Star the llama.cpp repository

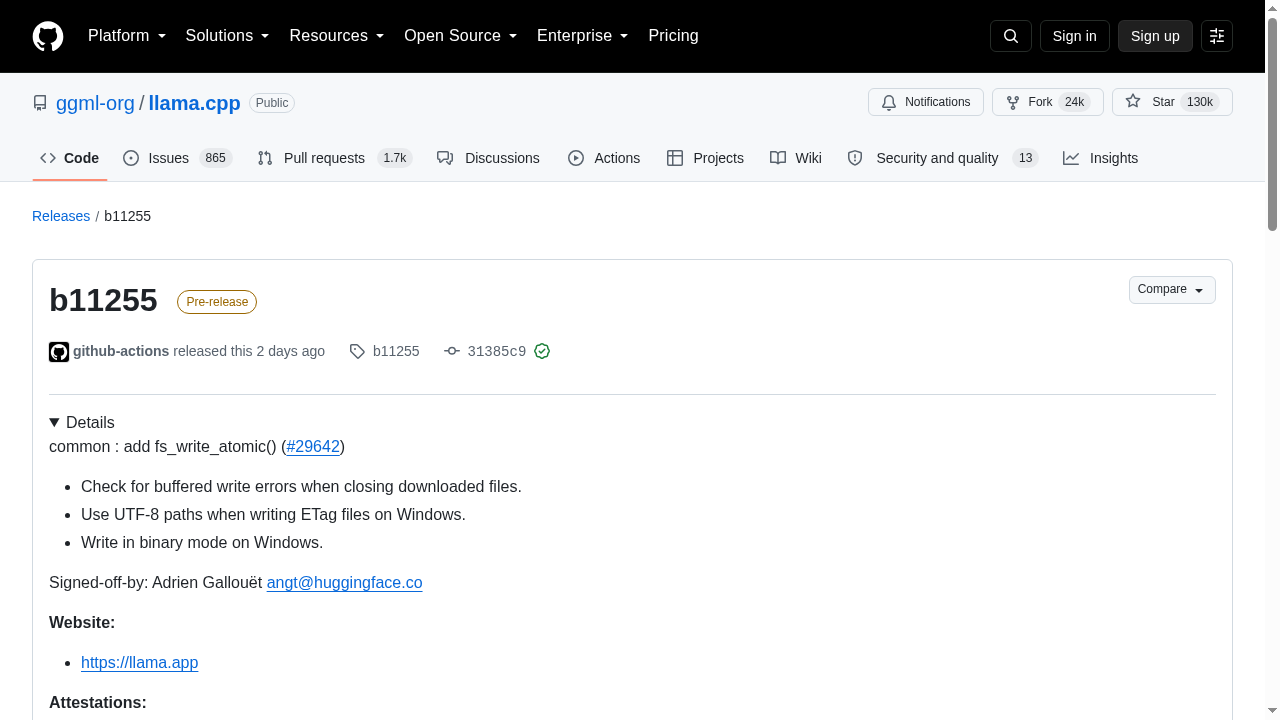click(x=1172, y=102)
